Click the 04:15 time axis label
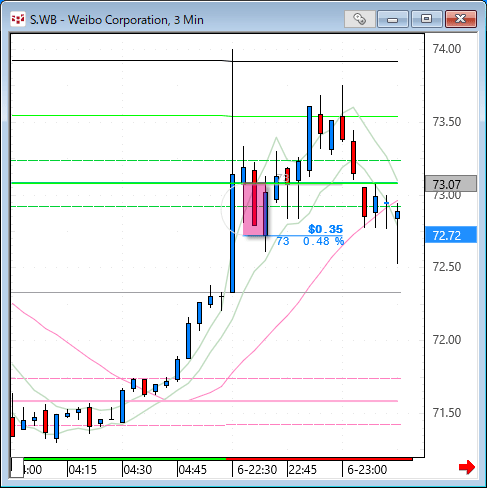Image resolution: width=487 pixels, height=488 pixels. (82, 470)
